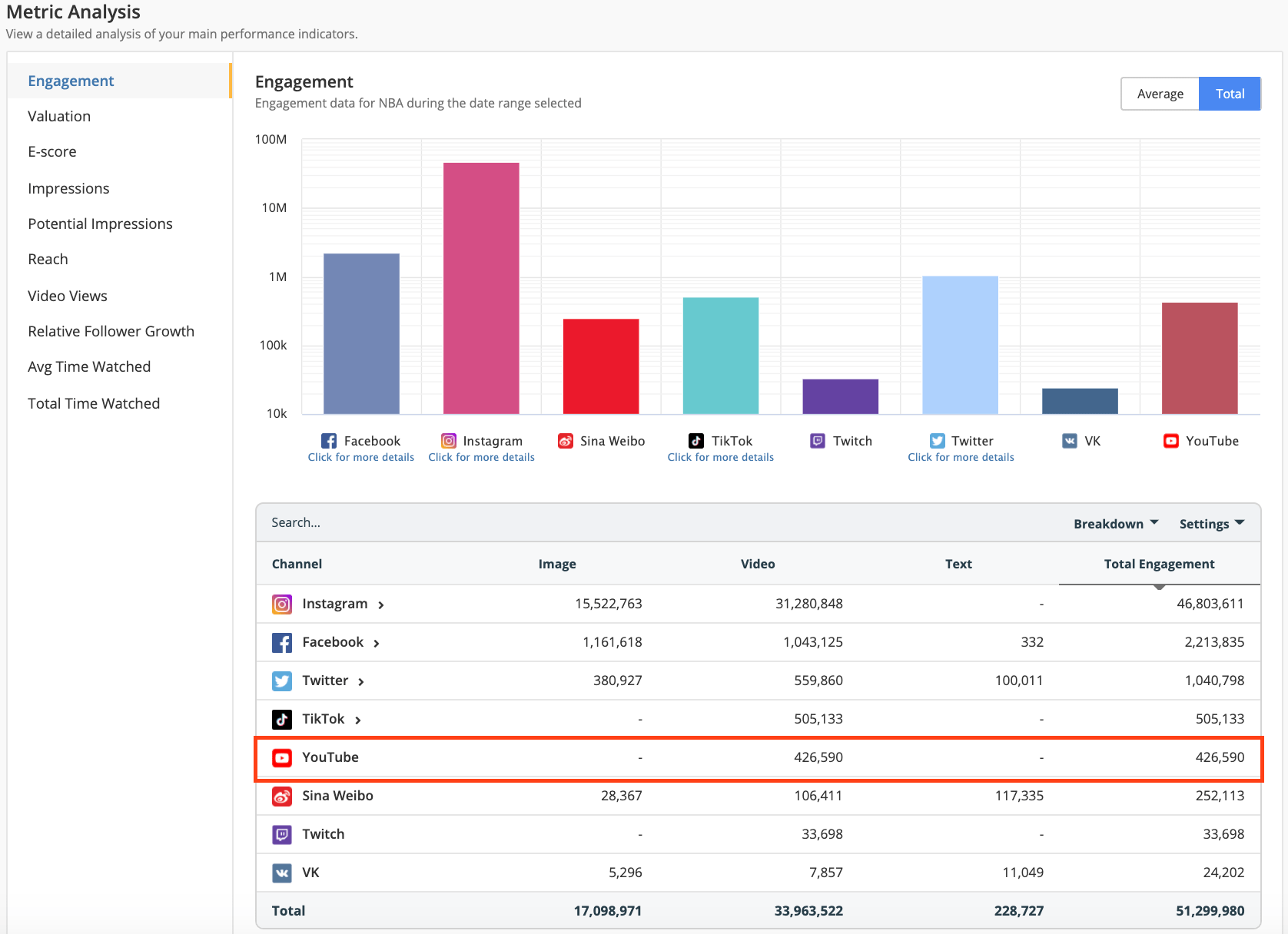This screenshot has height=934, width=1288.
Task: Click the TikTok icon under the chart
Action: (x=696, y=441)
